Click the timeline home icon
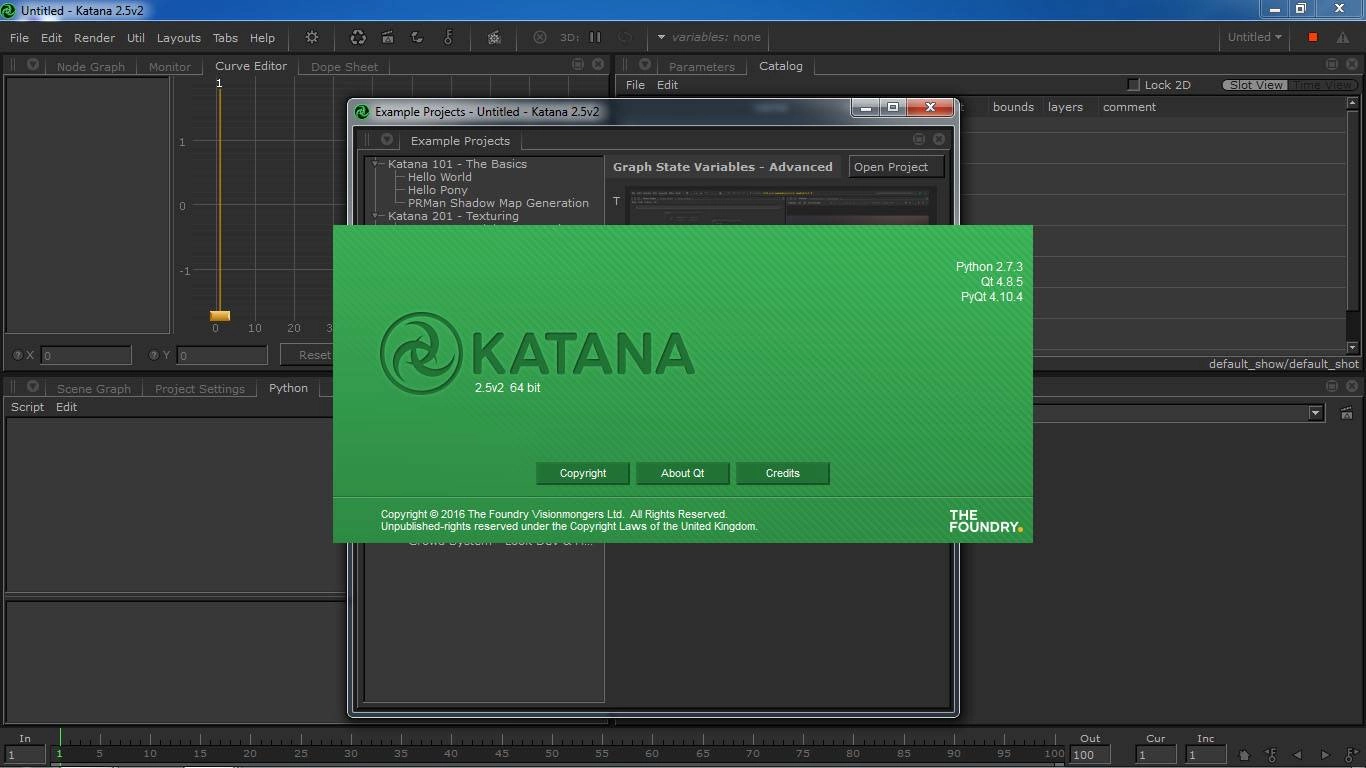The image size is (1366, 768). (x=1244, y=755)
